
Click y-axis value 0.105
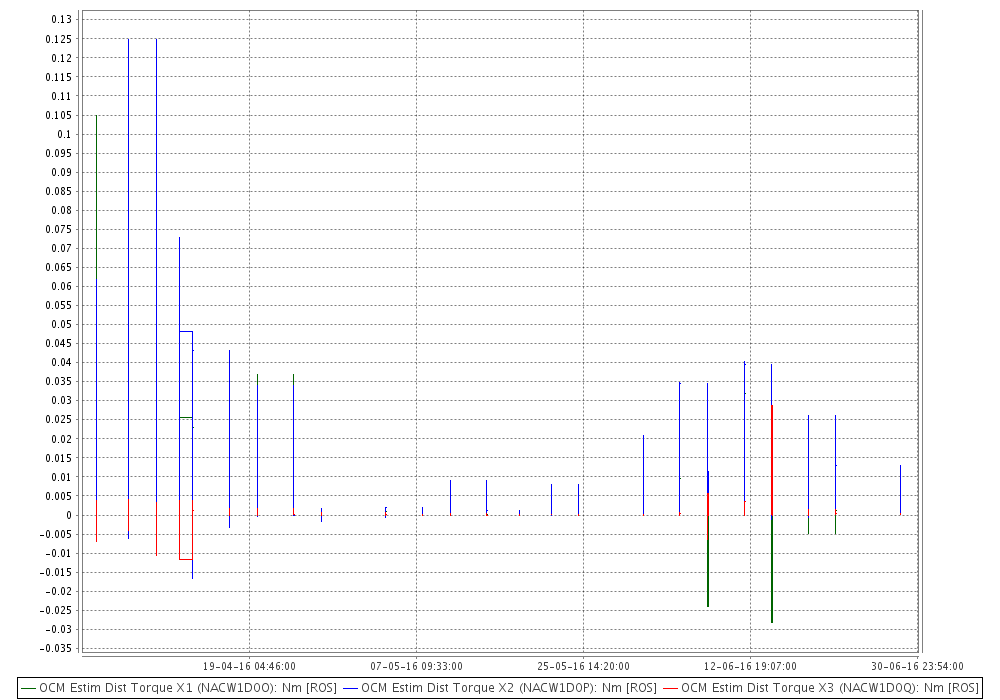click(59, 115)
